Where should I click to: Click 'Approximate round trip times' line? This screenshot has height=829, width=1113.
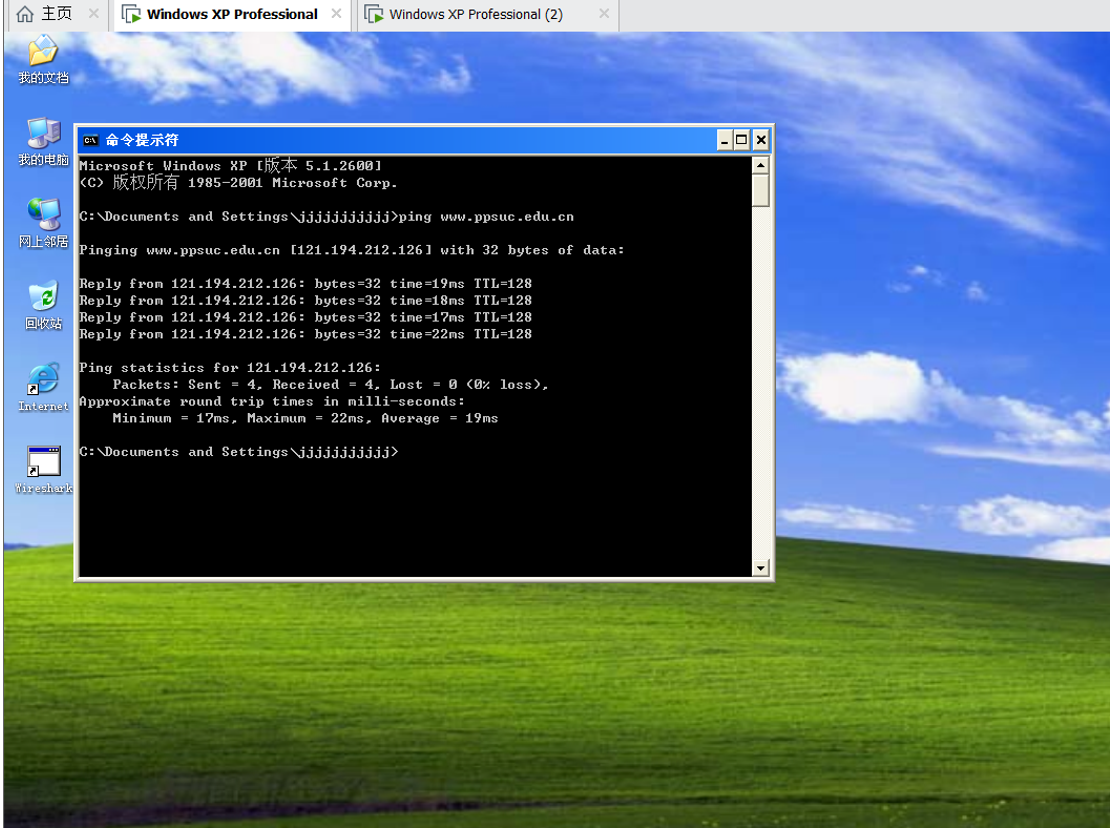click(x=272, y=402)
